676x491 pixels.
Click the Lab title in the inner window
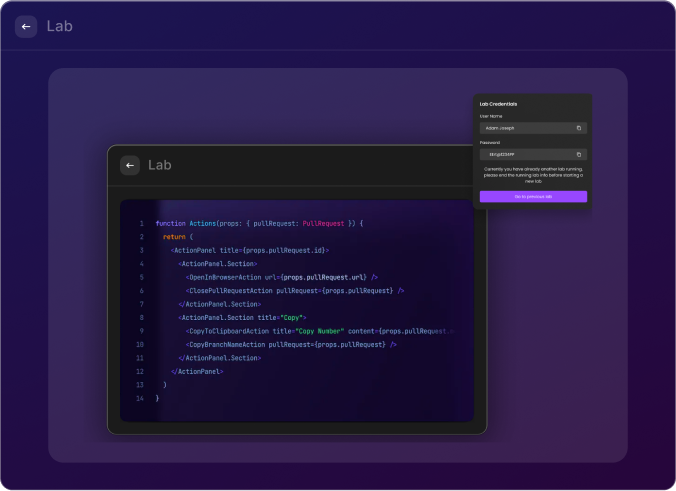161,166
